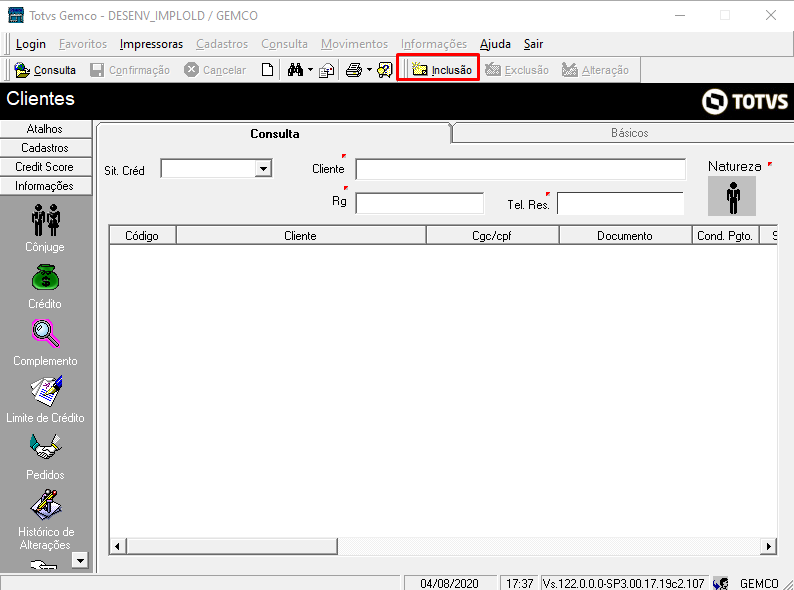Viewport: 794px width, 590px height.
Task: Minimize the Totvs Gemco window
Action: tap(680, 15)
